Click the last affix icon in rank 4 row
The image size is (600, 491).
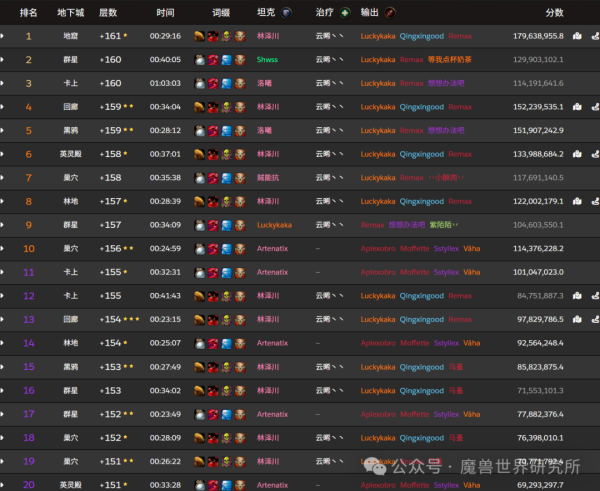tap(239, 107)
